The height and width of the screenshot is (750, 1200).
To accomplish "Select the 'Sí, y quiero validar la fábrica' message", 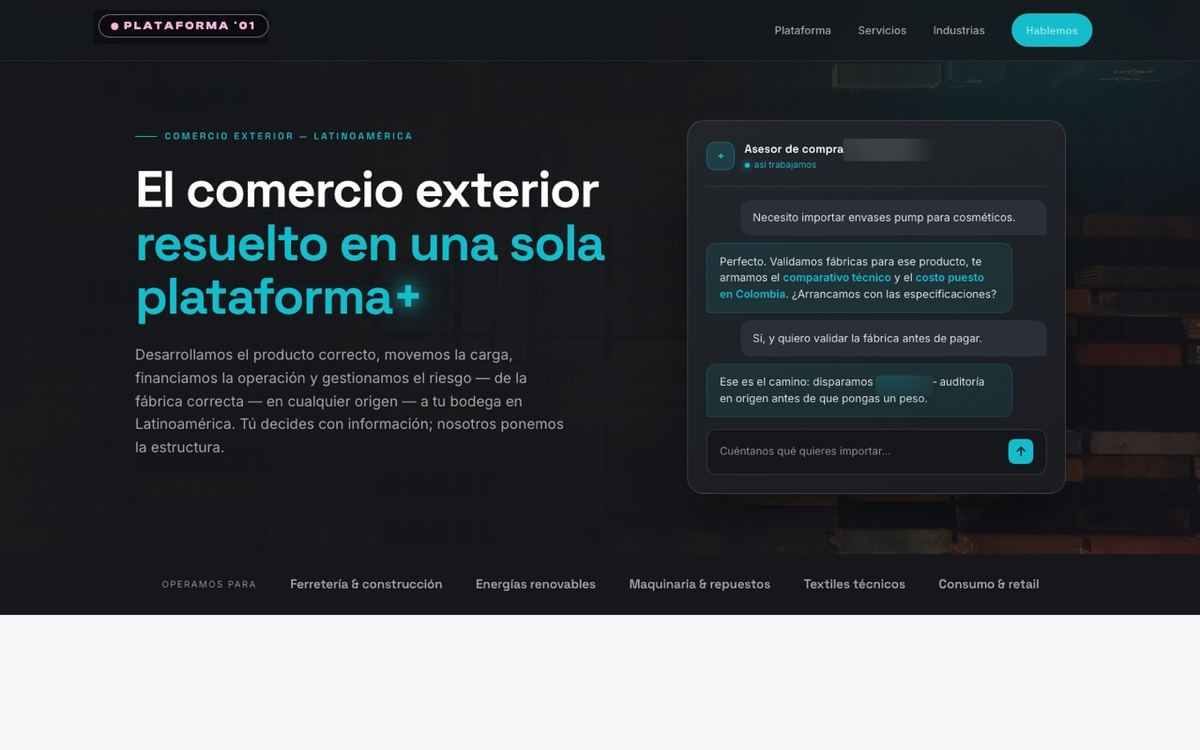I will (x=893, y=338).
